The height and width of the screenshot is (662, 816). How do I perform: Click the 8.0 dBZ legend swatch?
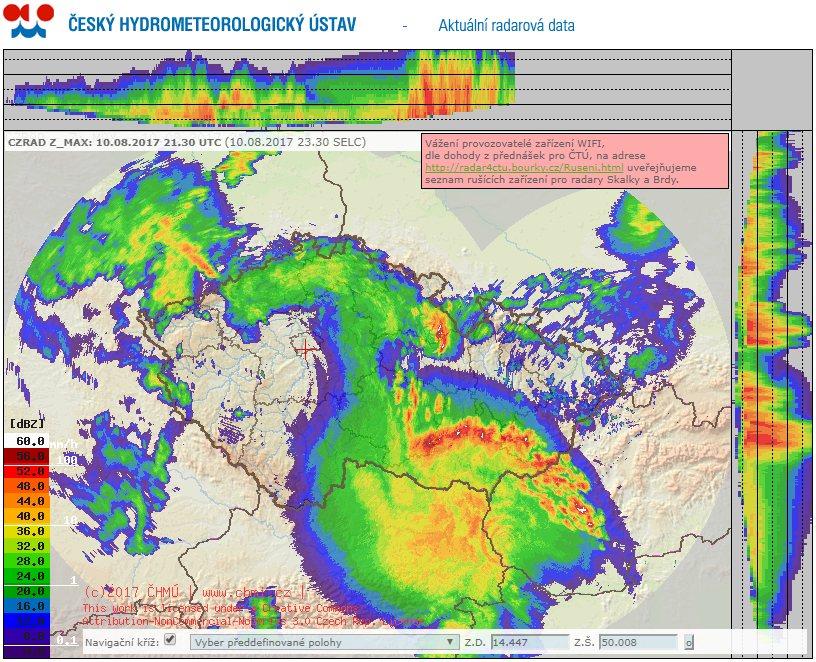(x=27, y=636)
